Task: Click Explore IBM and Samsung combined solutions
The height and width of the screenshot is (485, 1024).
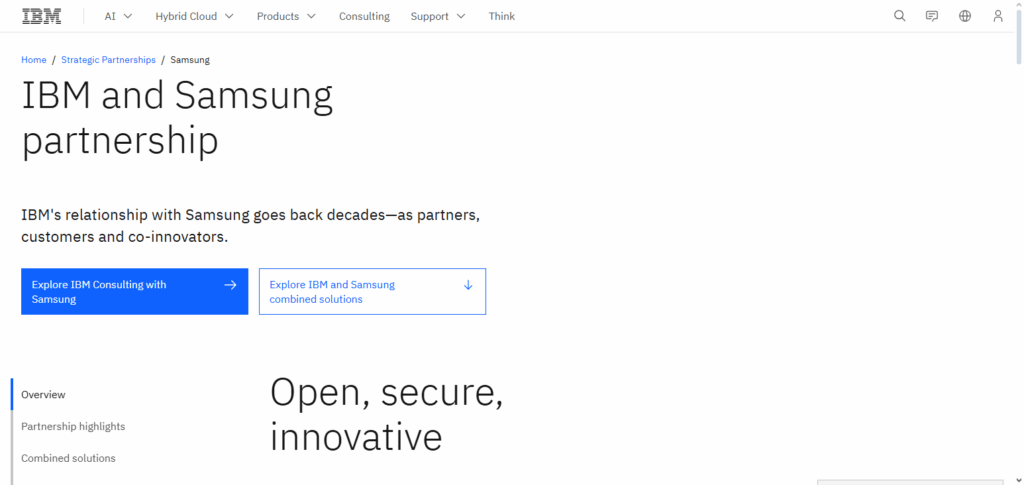Action: (x=372, y=292)
